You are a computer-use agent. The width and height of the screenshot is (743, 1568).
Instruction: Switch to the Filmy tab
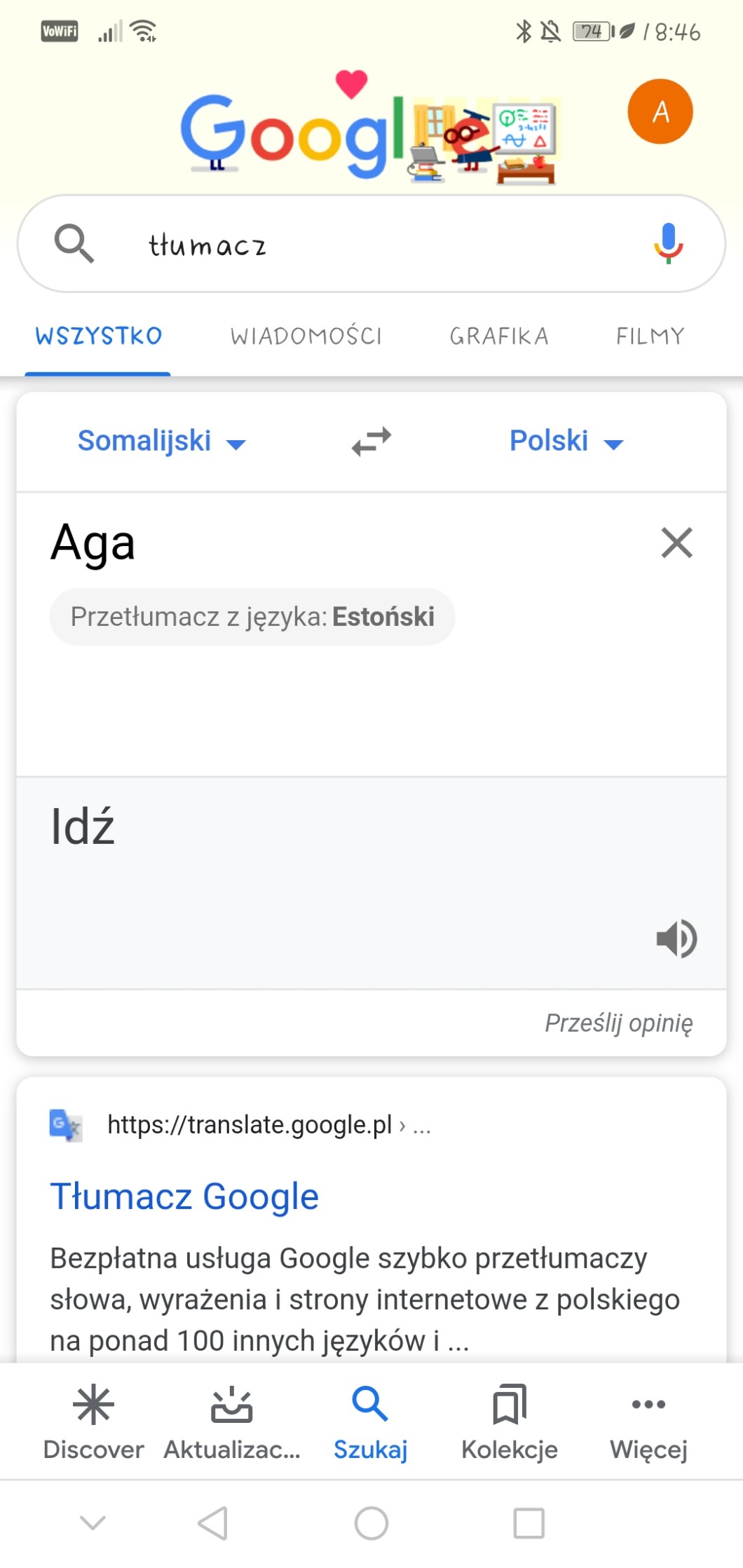pos(650,336)
